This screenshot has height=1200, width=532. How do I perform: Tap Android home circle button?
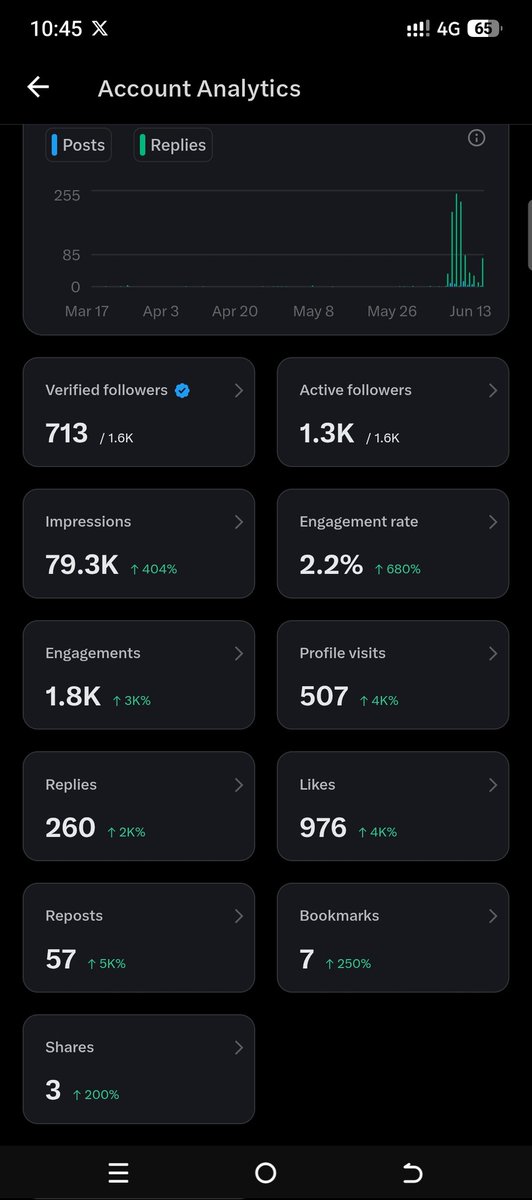266,1173
